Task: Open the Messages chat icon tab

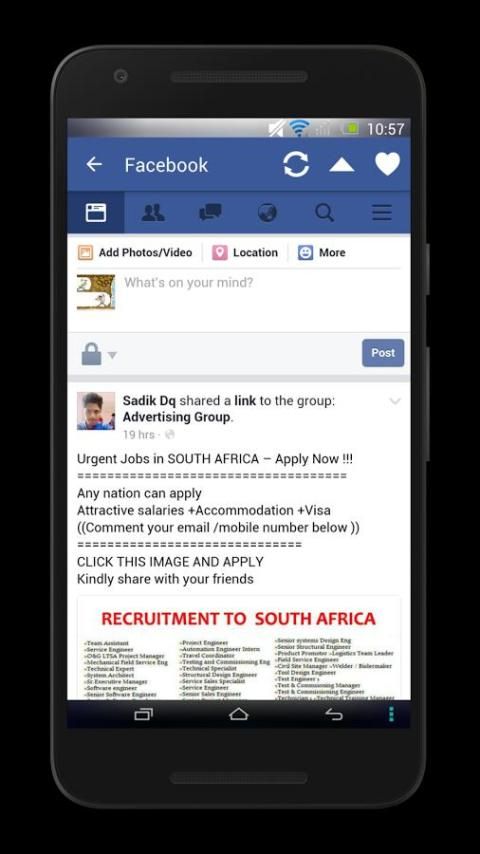Action: (x=210, y=212)
